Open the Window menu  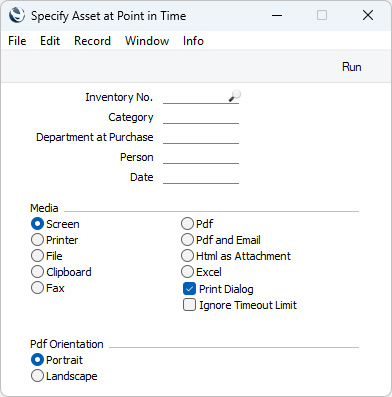[x=147, y=41]
